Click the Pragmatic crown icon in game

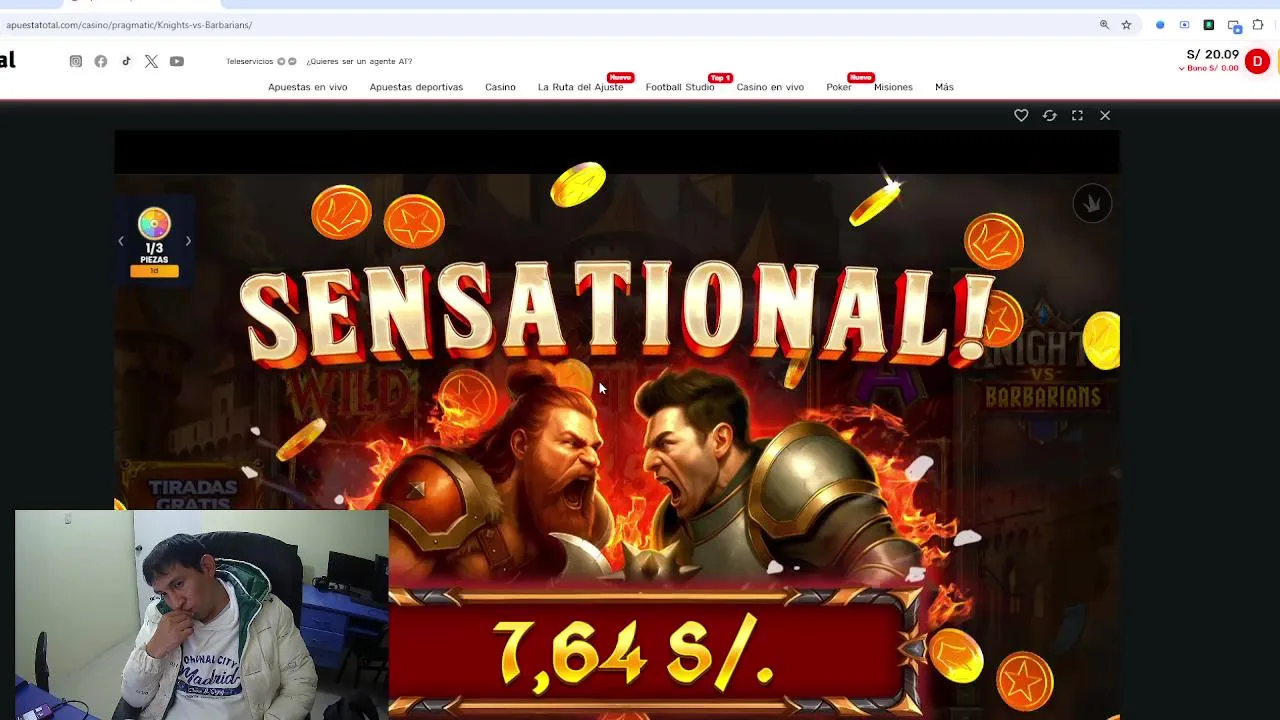(x=1092, y=204)
